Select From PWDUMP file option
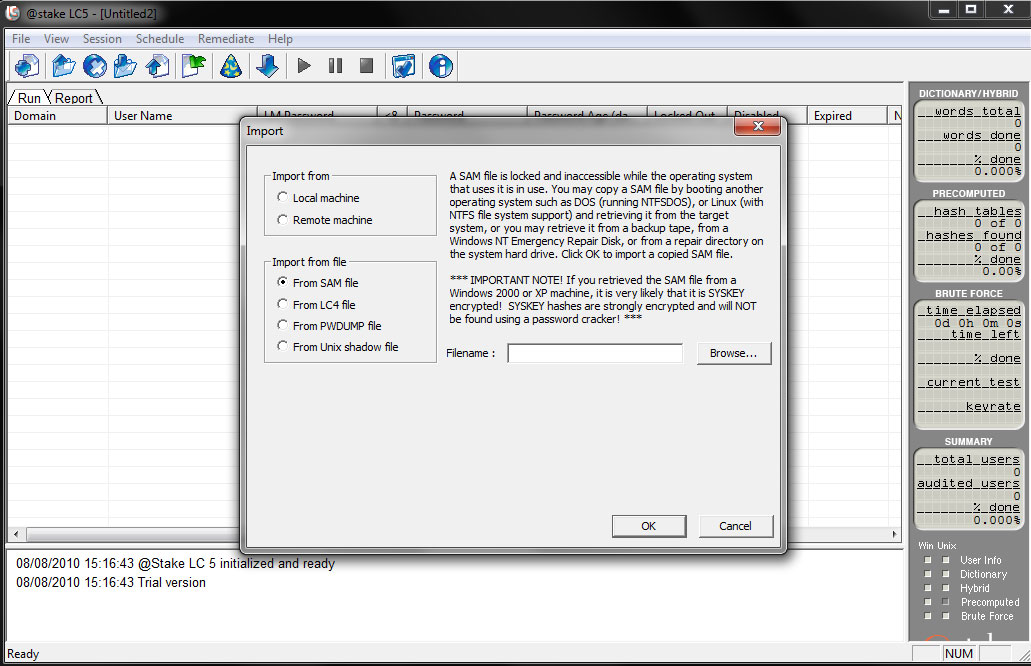 tap(284, 326)
